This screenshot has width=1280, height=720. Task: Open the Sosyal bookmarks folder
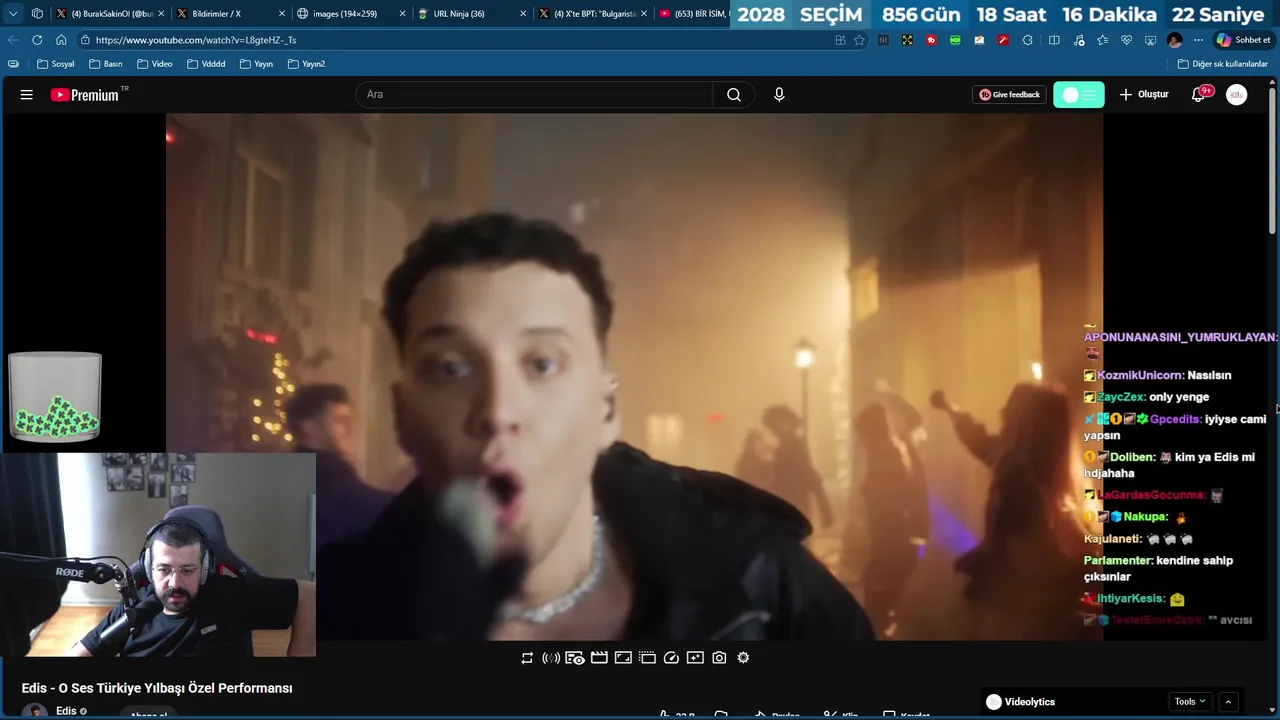pos(56,64)
